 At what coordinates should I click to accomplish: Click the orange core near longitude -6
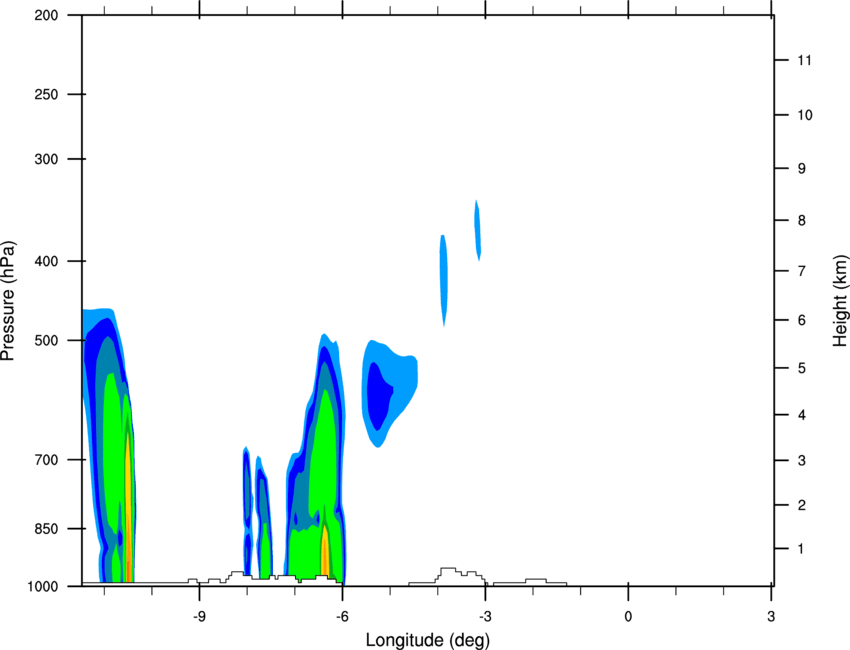click(325, 550)
